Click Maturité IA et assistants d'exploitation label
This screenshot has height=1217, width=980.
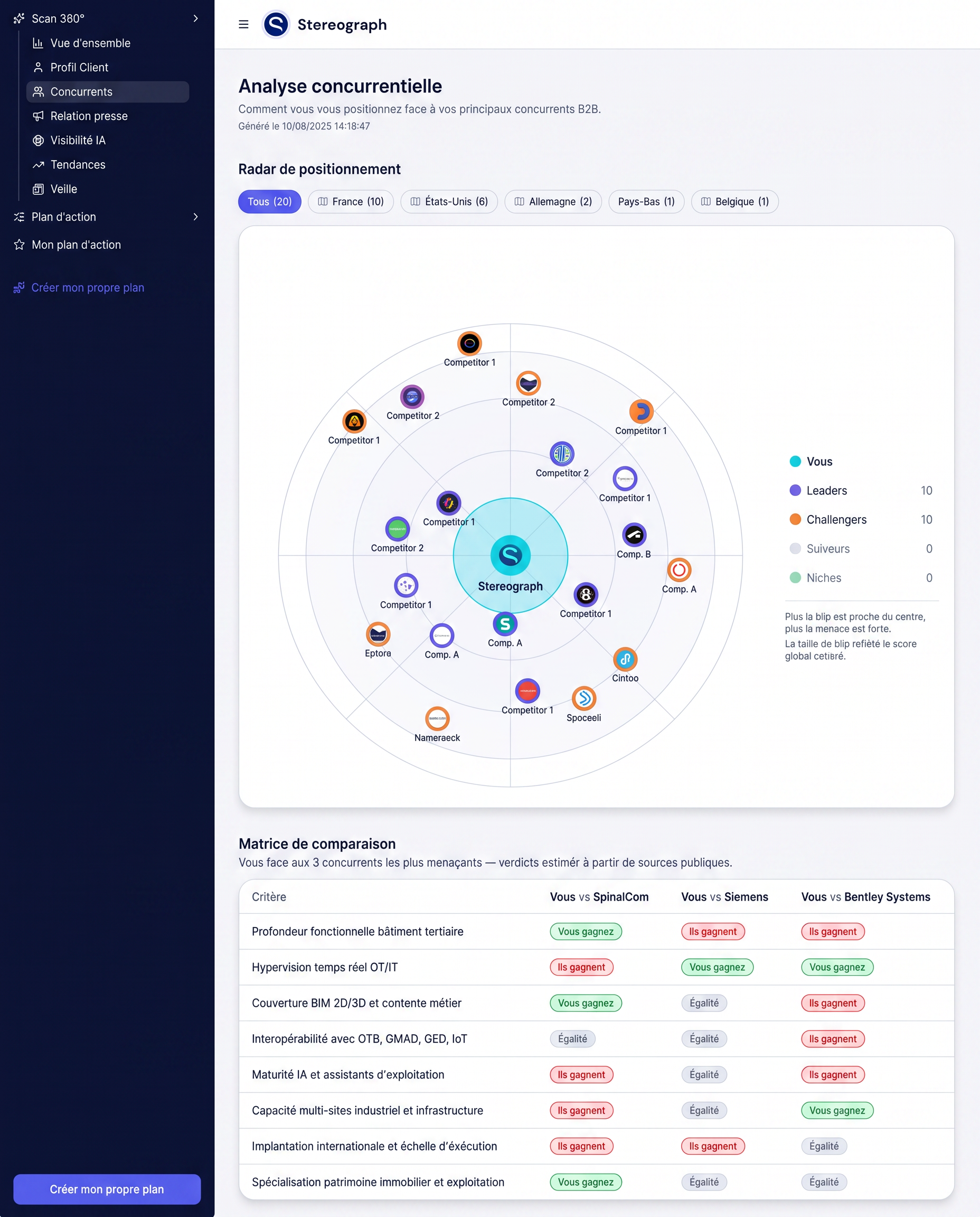(348, 1075)
